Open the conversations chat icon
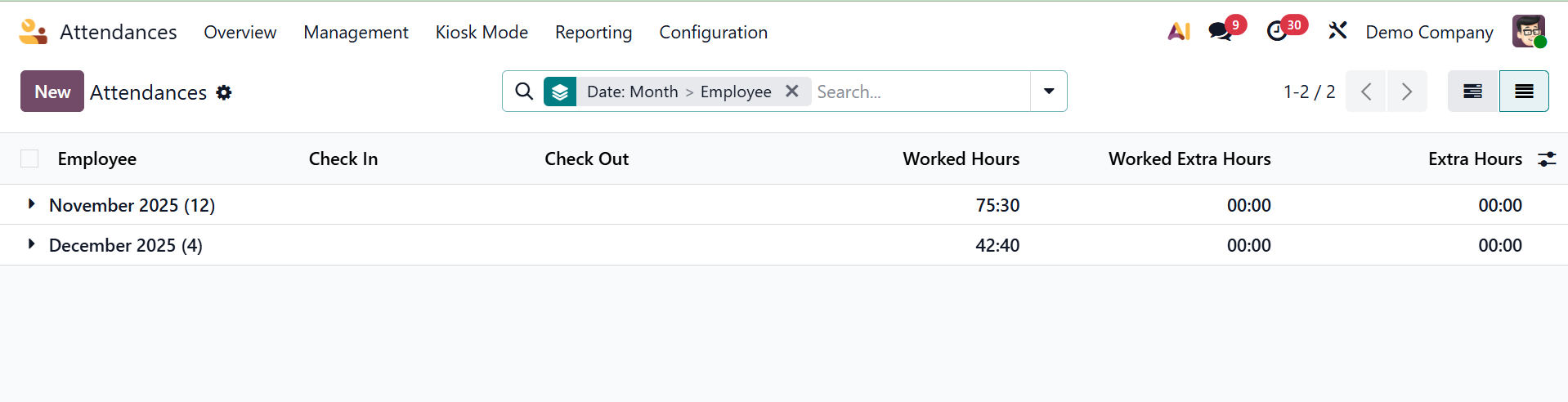Image resolution: width=1568 pixels, height=402 pixels. (1220, 32)
